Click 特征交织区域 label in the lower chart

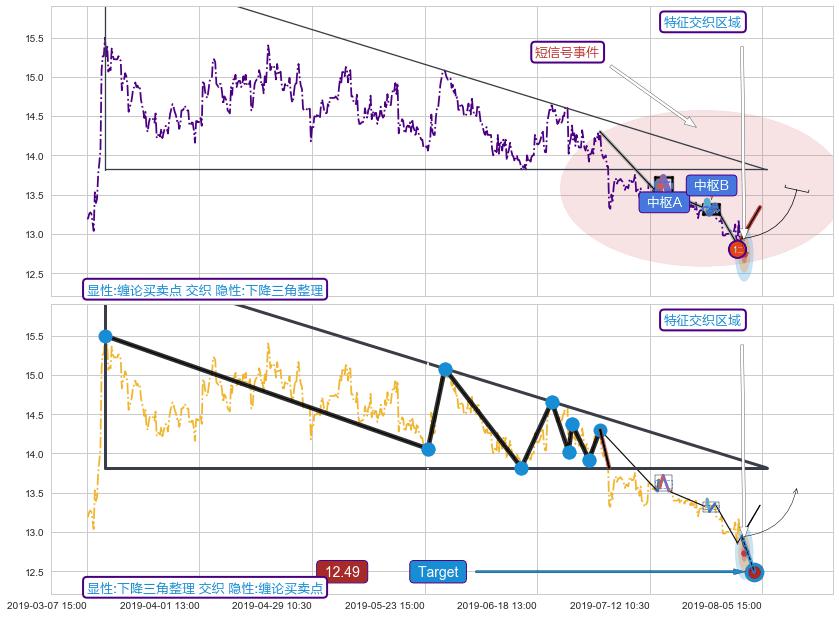click(x=704, y=320)
